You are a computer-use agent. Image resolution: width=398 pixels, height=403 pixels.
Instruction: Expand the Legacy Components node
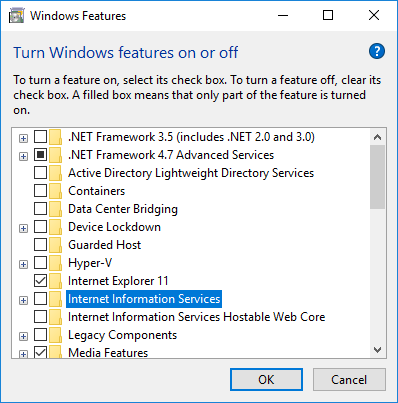click(23, 336)
